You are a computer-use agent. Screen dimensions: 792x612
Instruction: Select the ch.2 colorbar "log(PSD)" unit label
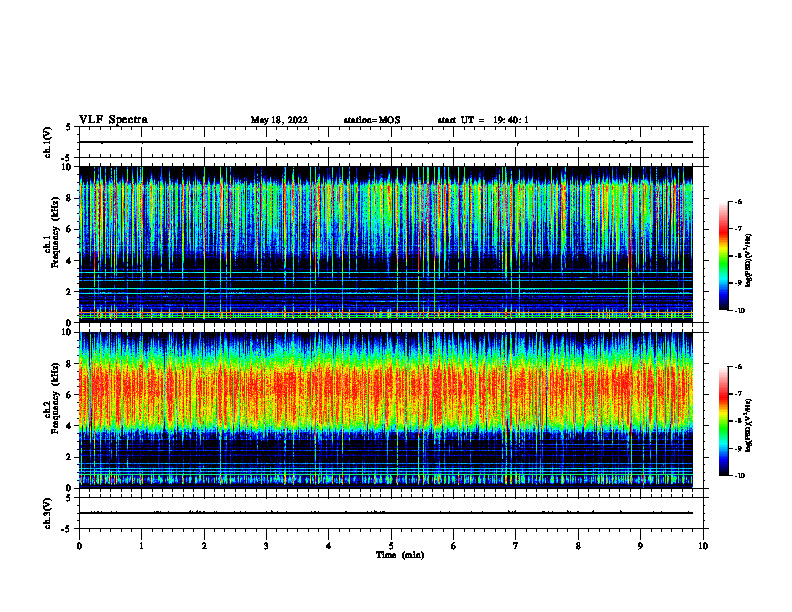(x=749, y=425)
